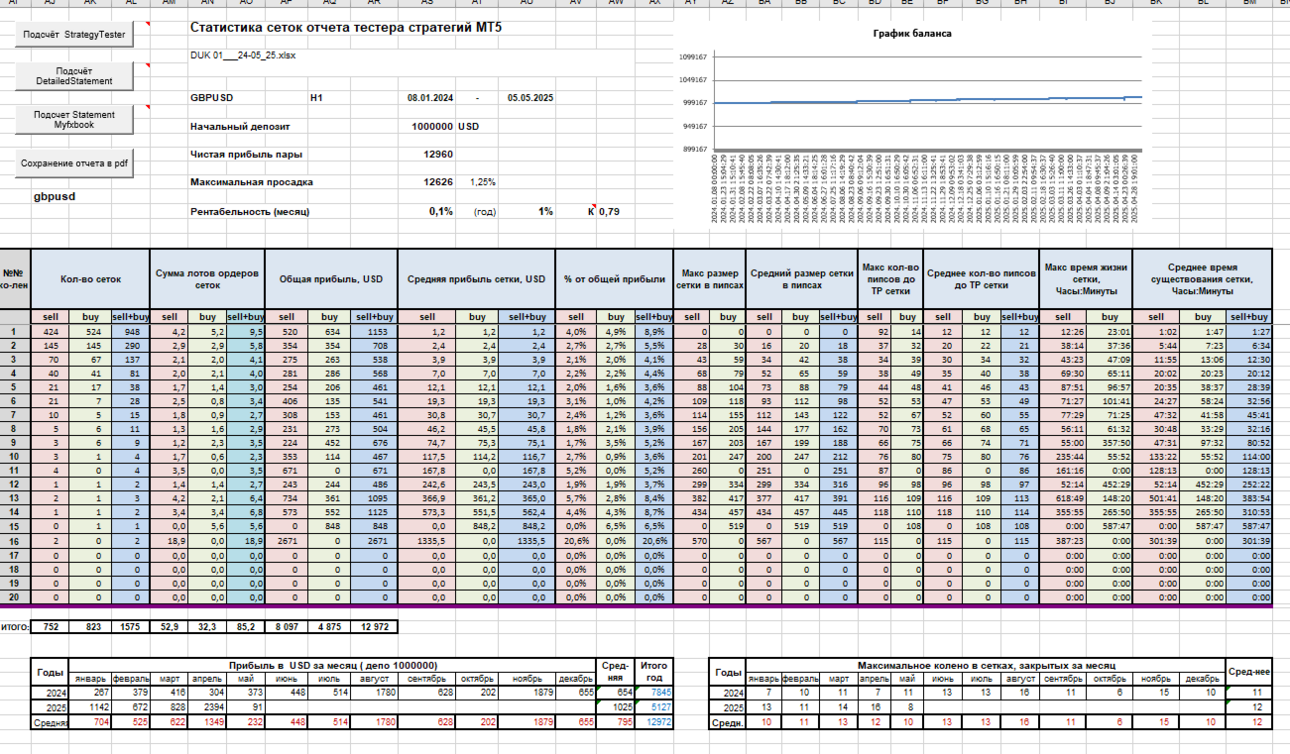Click Подсчет Statement Myfxbook button
This screenshot has height=754, width=1290.
click(x=74, y=120)
